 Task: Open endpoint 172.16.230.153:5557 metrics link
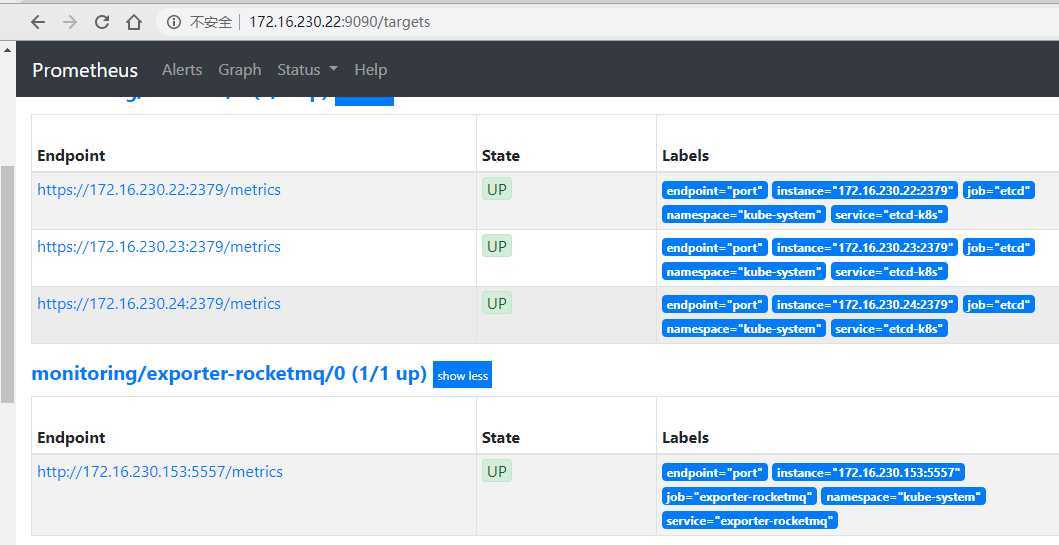tap(160, 471)
